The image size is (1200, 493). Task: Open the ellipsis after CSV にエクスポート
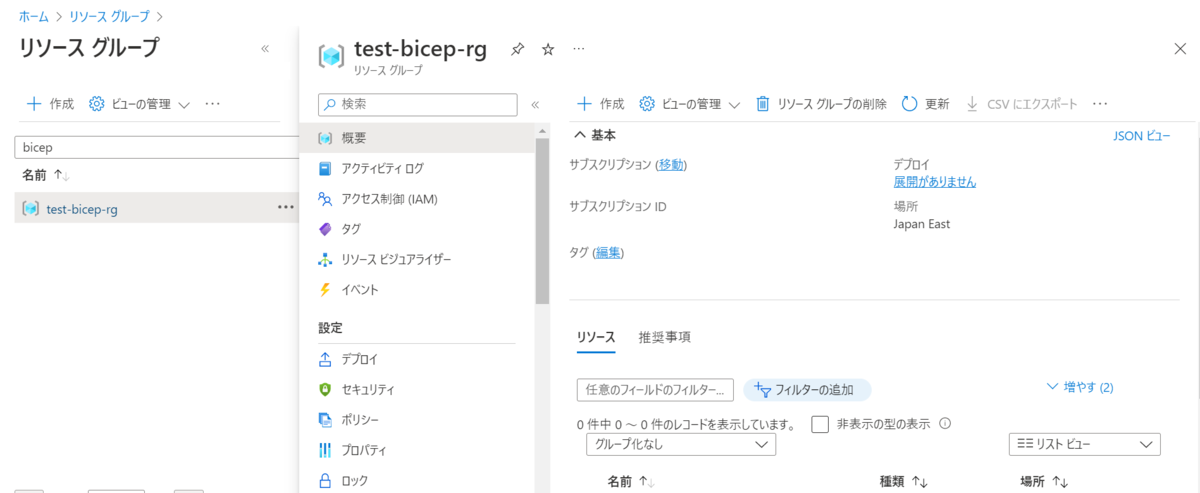(1100, 104)
